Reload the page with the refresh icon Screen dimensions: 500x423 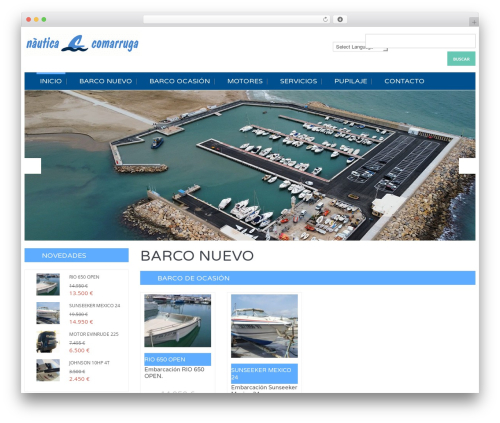click(325, 19)
